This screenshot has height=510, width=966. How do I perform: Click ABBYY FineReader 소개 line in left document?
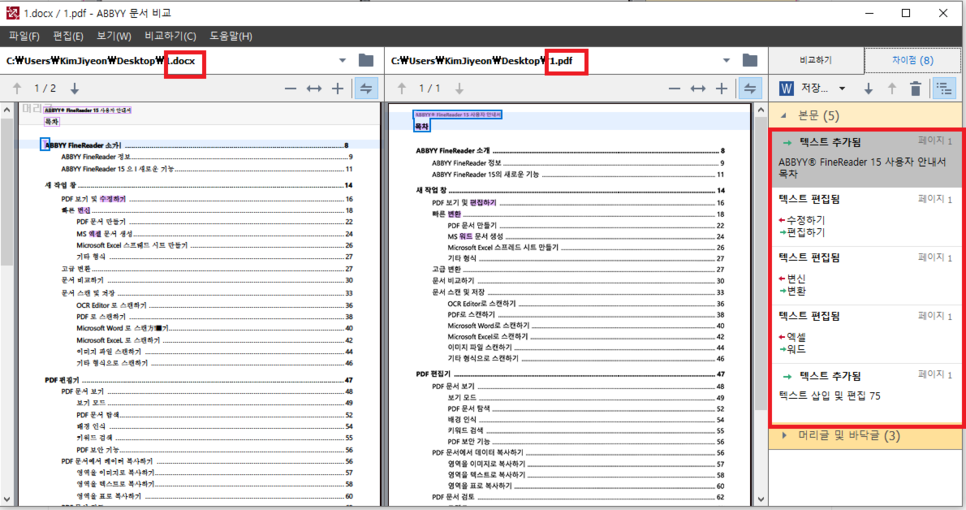point(197,145)
